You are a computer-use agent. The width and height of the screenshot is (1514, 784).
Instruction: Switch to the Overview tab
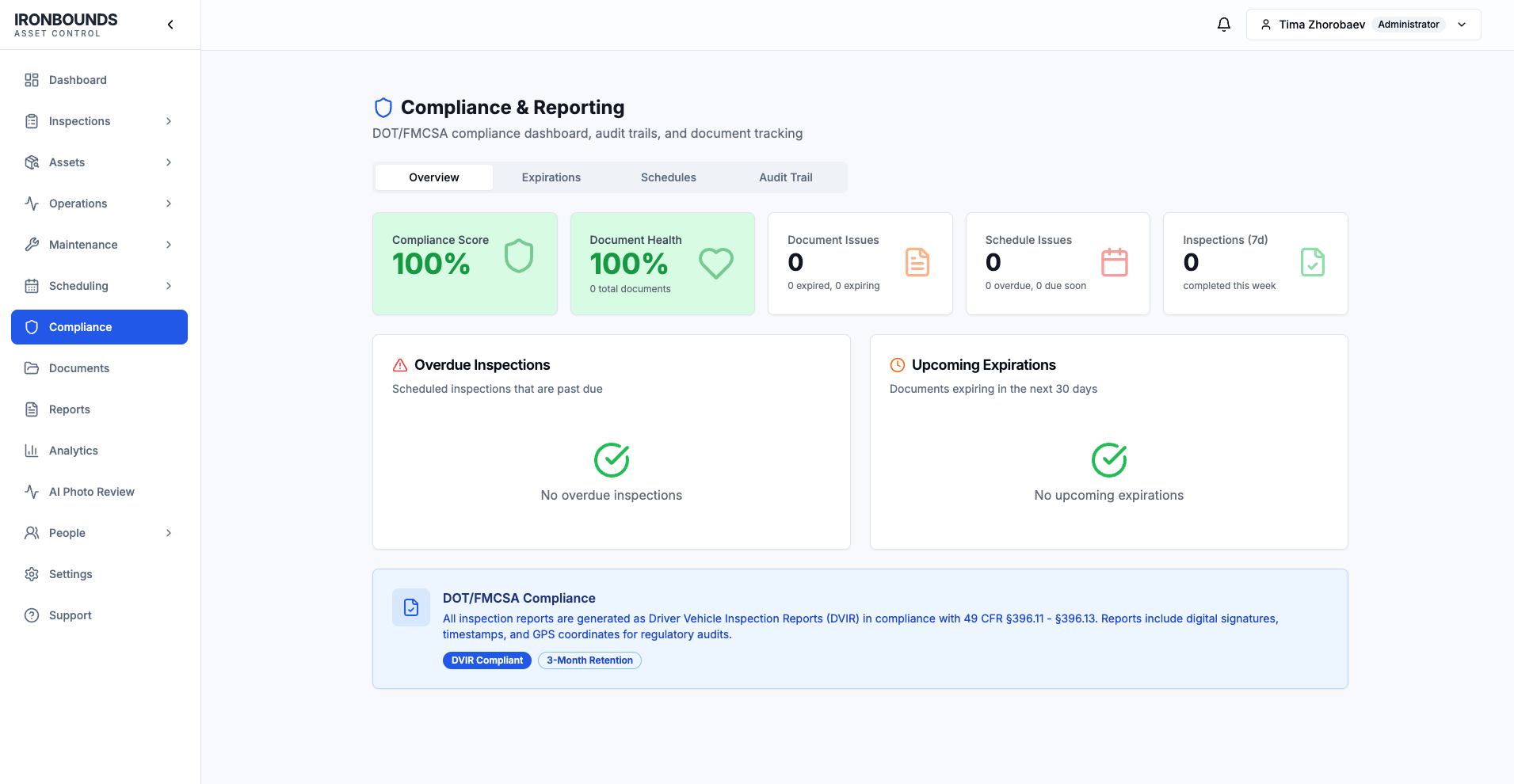pos(434,177)
